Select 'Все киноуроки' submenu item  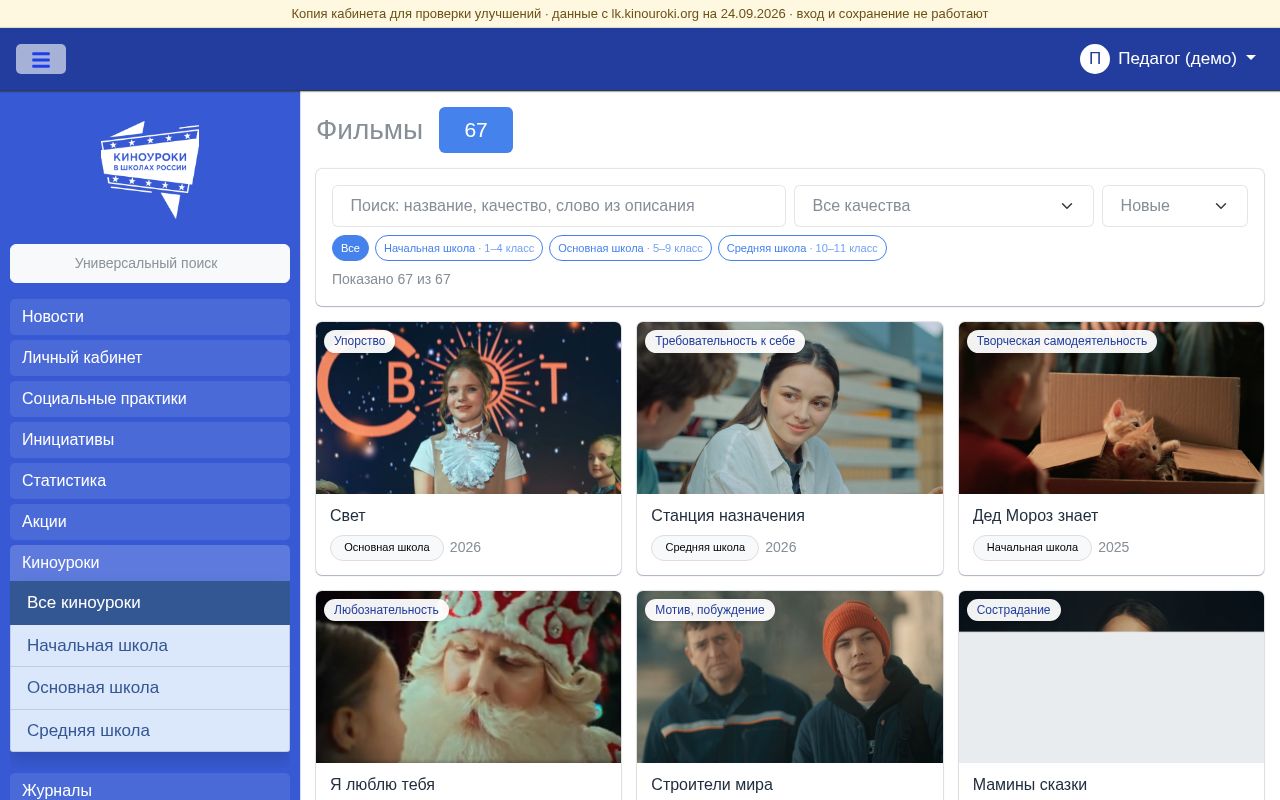(150, 603)
